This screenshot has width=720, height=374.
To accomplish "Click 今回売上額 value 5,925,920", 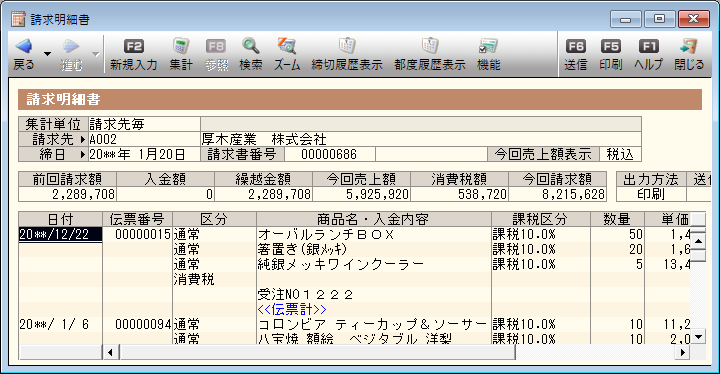I will (362, 194).
